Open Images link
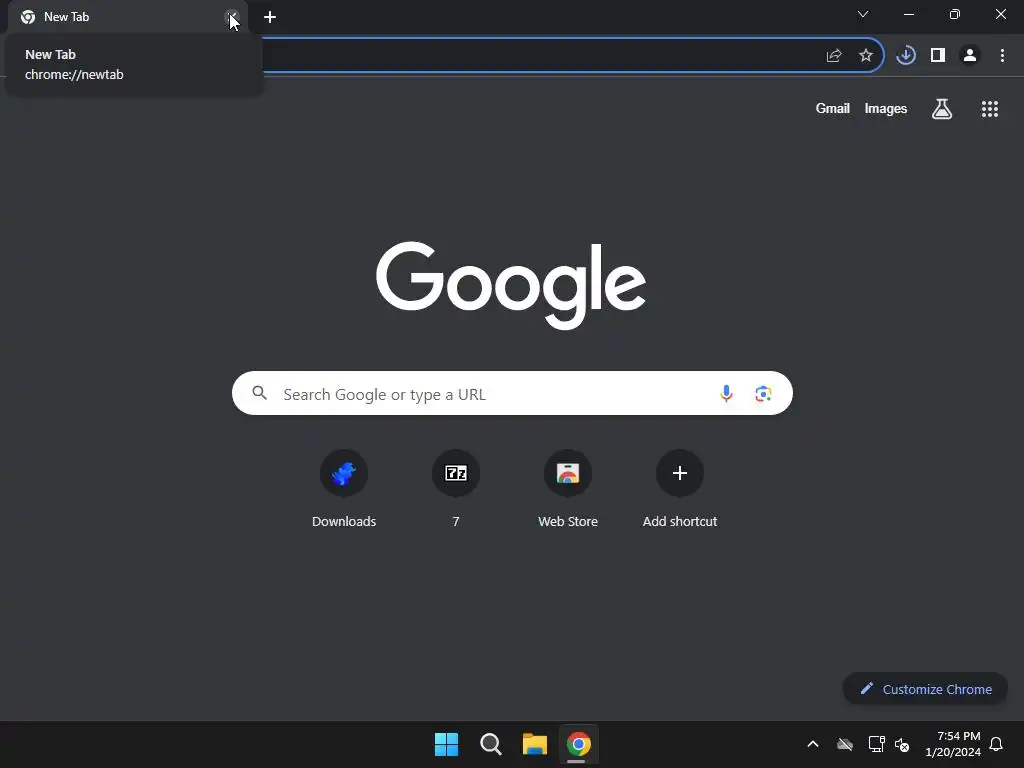Viewport: 1024px width, 768px height. [886, 108]
